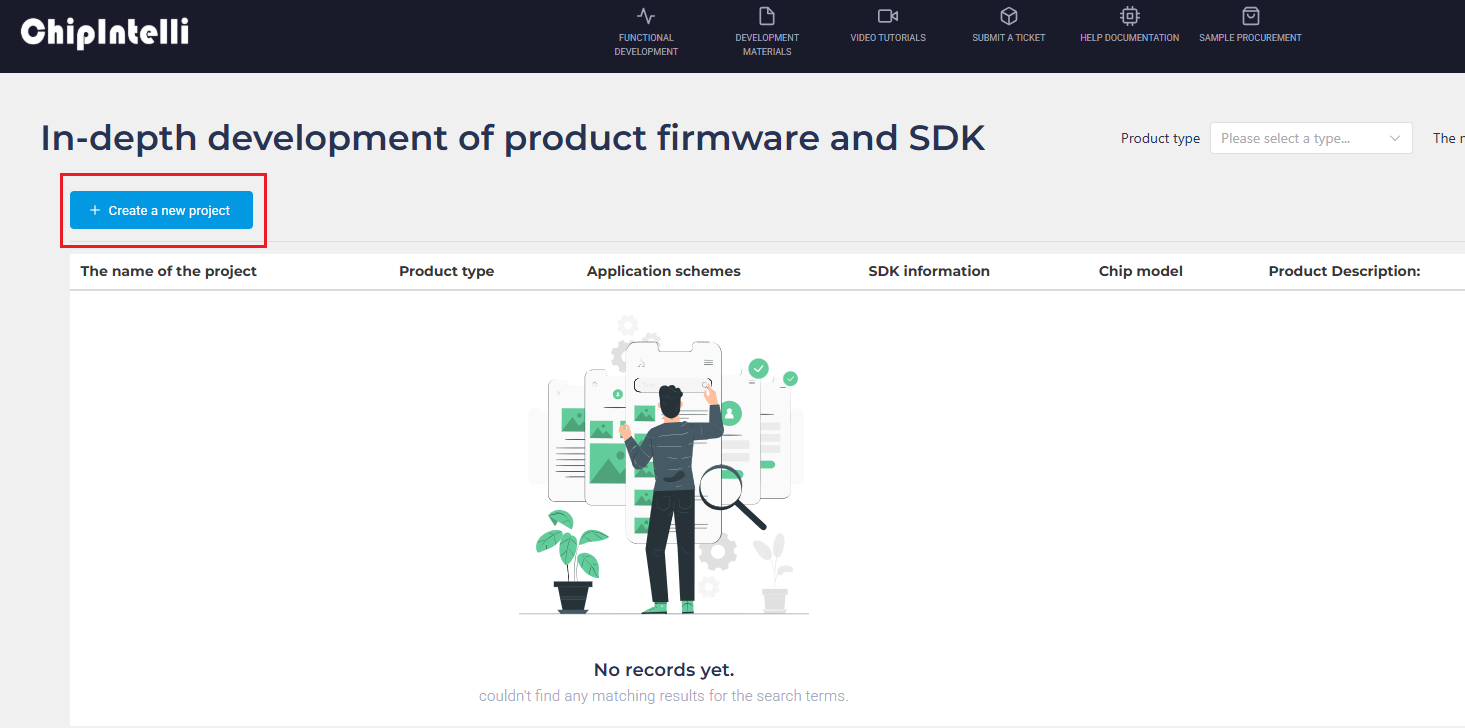Open Submit a Ticket menu label
The image size is (1465, 728).
tap(1009, 38)
